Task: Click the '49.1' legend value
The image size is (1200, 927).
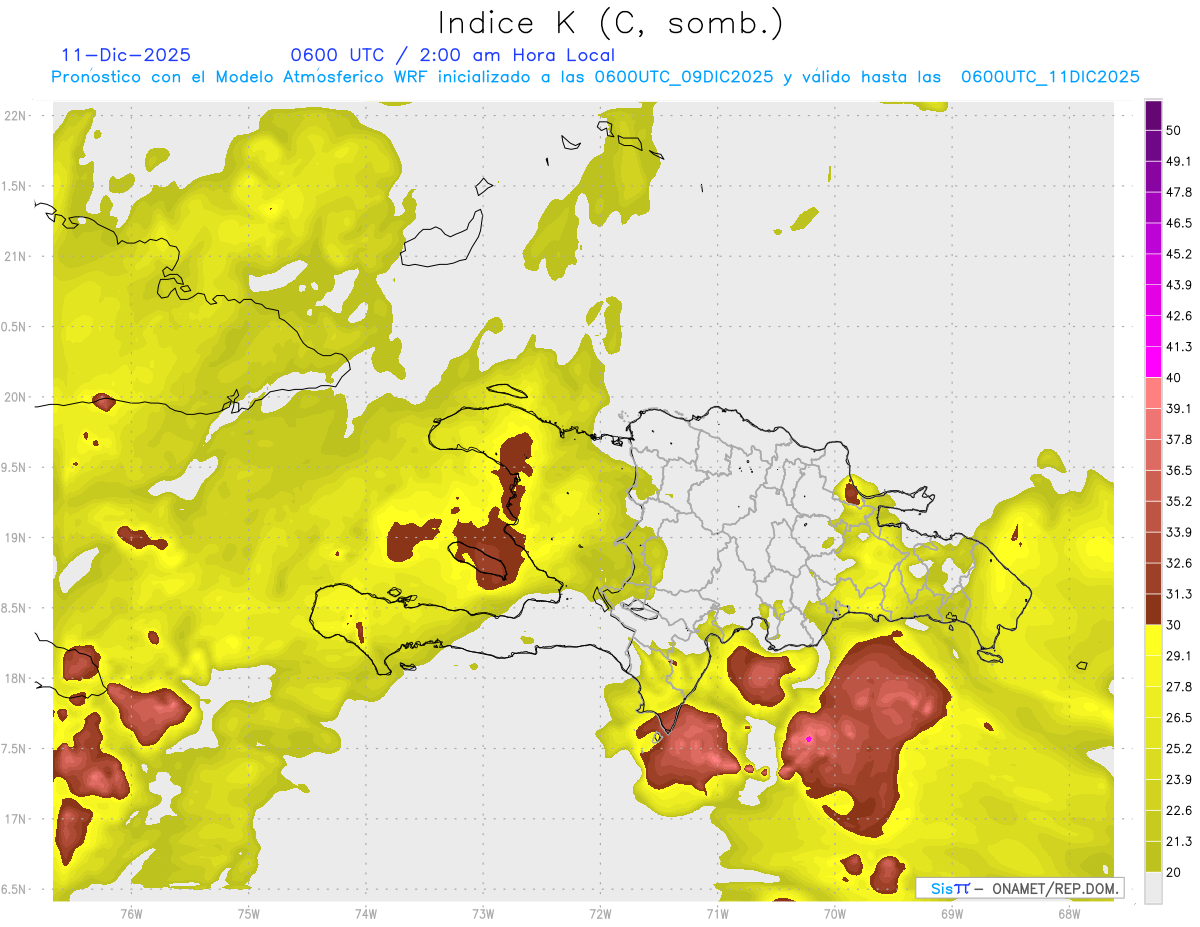Action: (1178, 161)
